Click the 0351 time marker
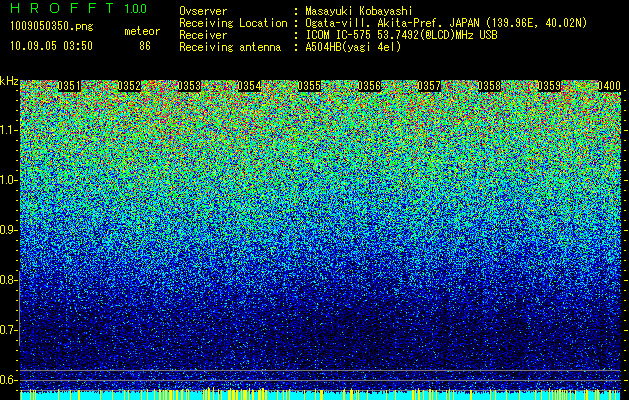 click(69, 86)
